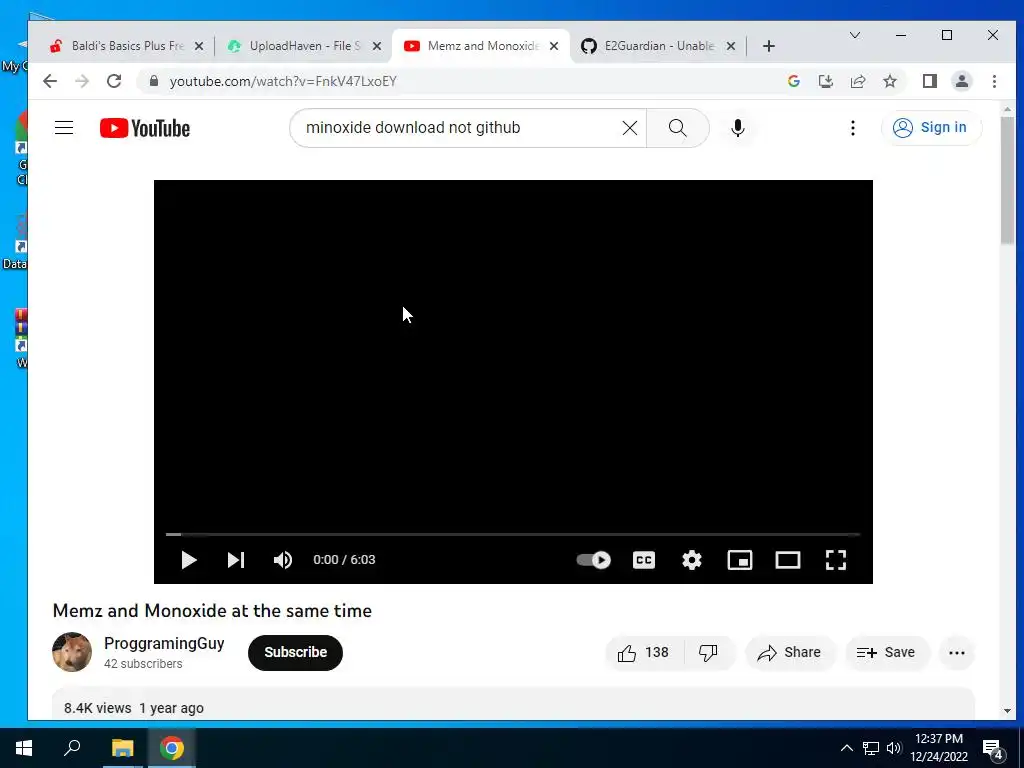Open the Windows Start menu
Viewport: 1024px width, 768px height.
pos(24,748)
